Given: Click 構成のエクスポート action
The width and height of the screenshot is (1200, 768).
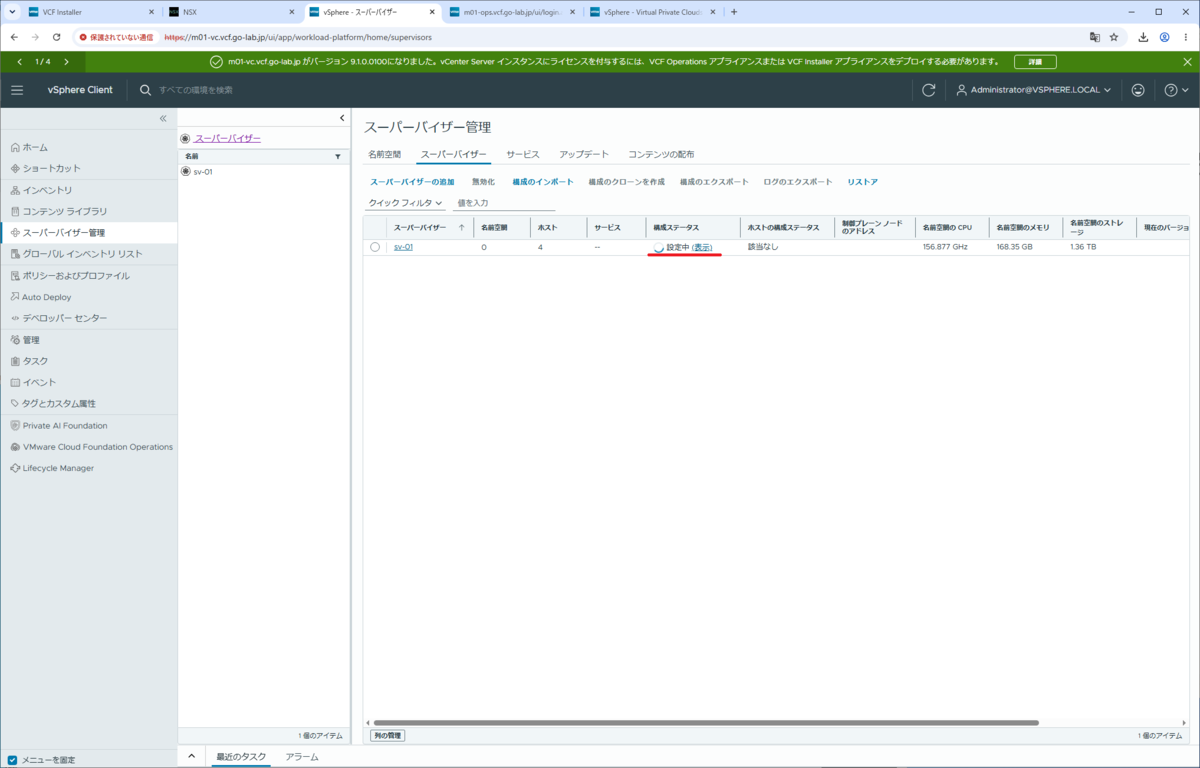Looking at the screenshot, I should [x=714, y=182].
